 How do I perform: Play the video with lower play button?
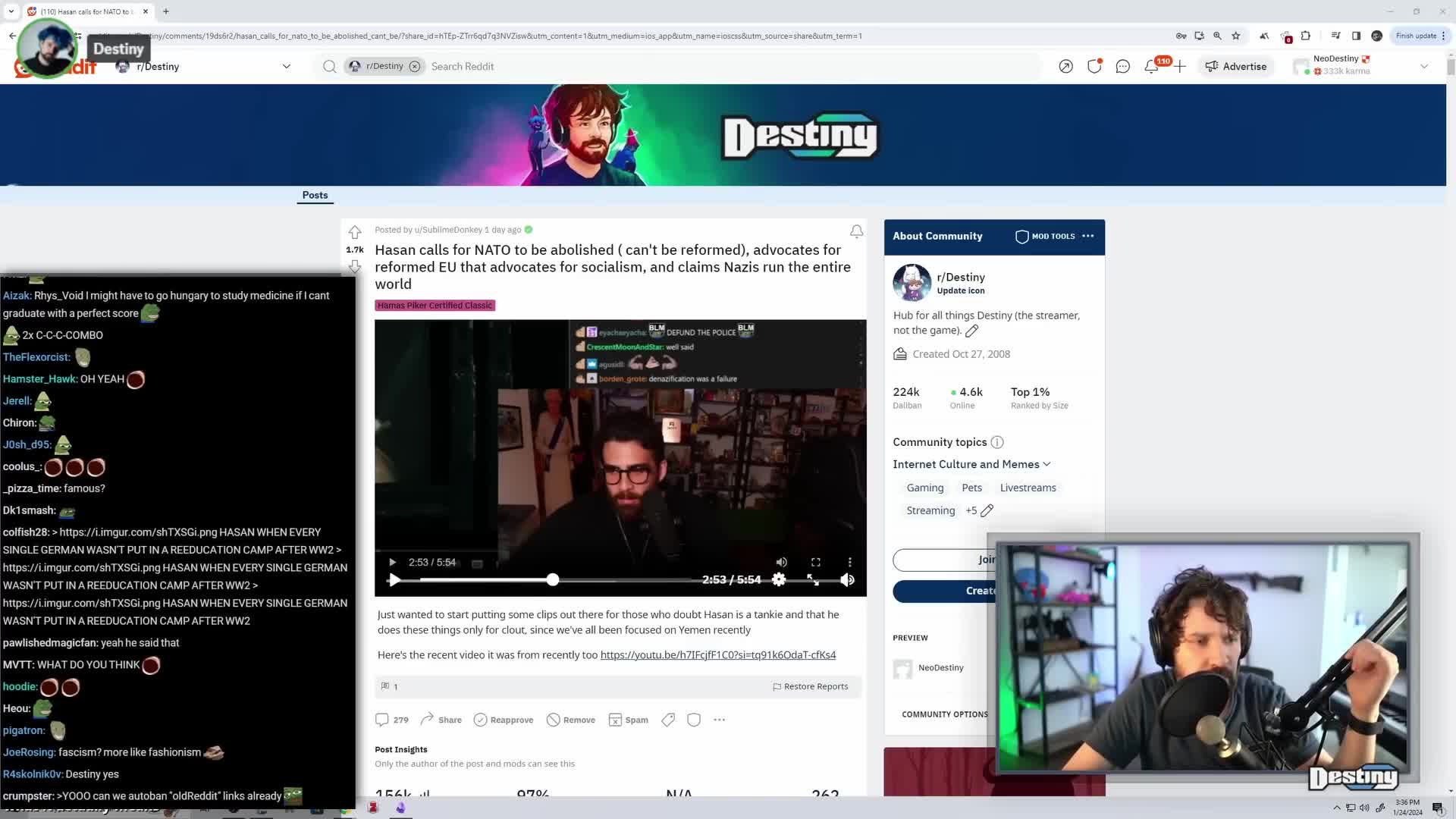[x=394, y=580]
